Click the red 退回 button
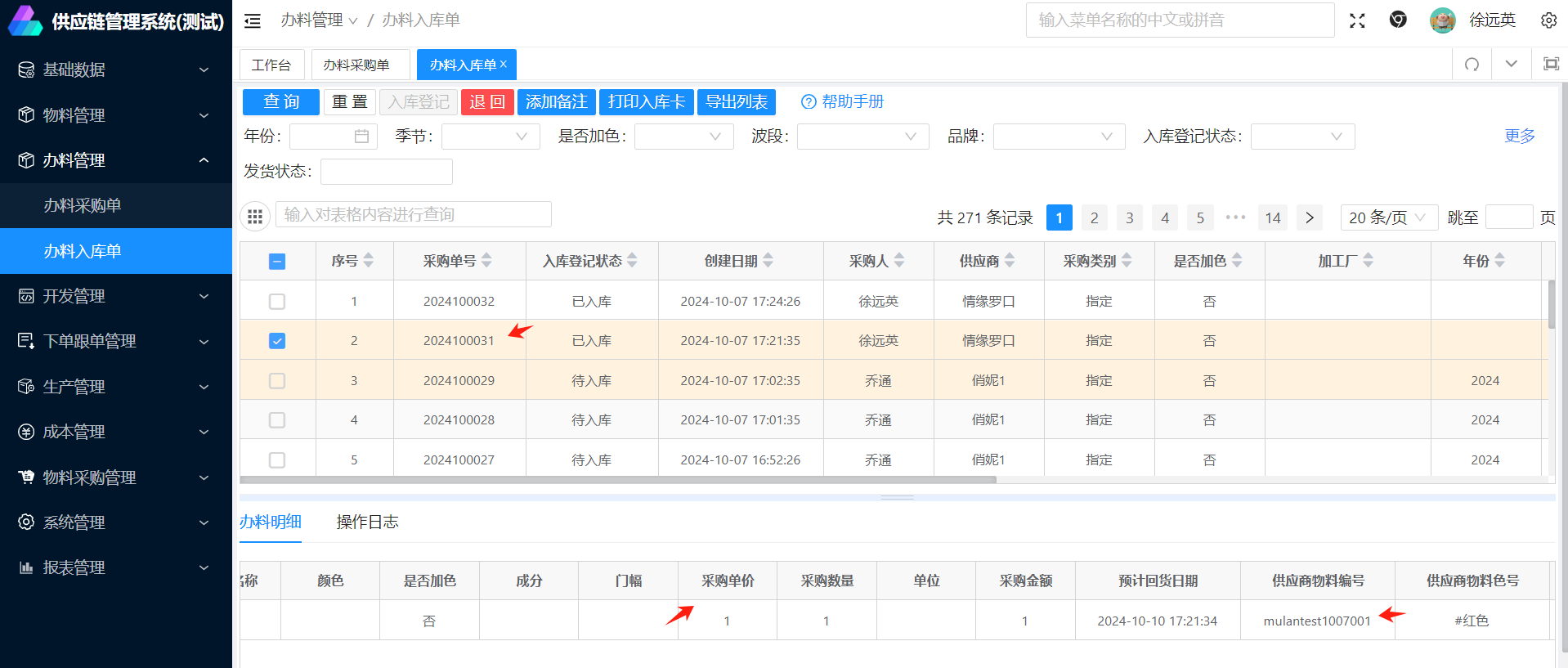The height and width of the screenshot is (668, 1568). click(487, 102)
